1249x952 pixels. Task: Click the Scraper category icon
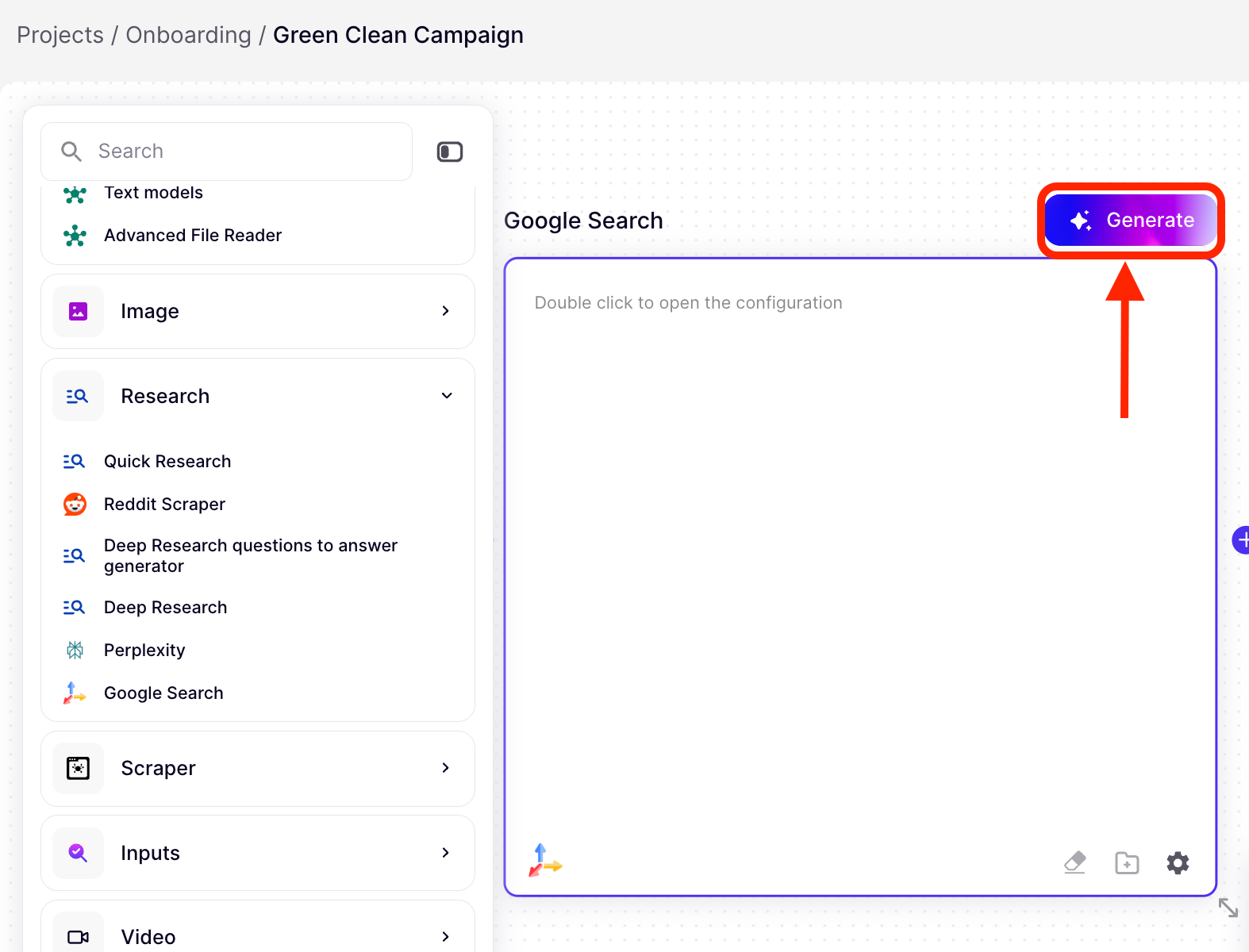[78, 768]
